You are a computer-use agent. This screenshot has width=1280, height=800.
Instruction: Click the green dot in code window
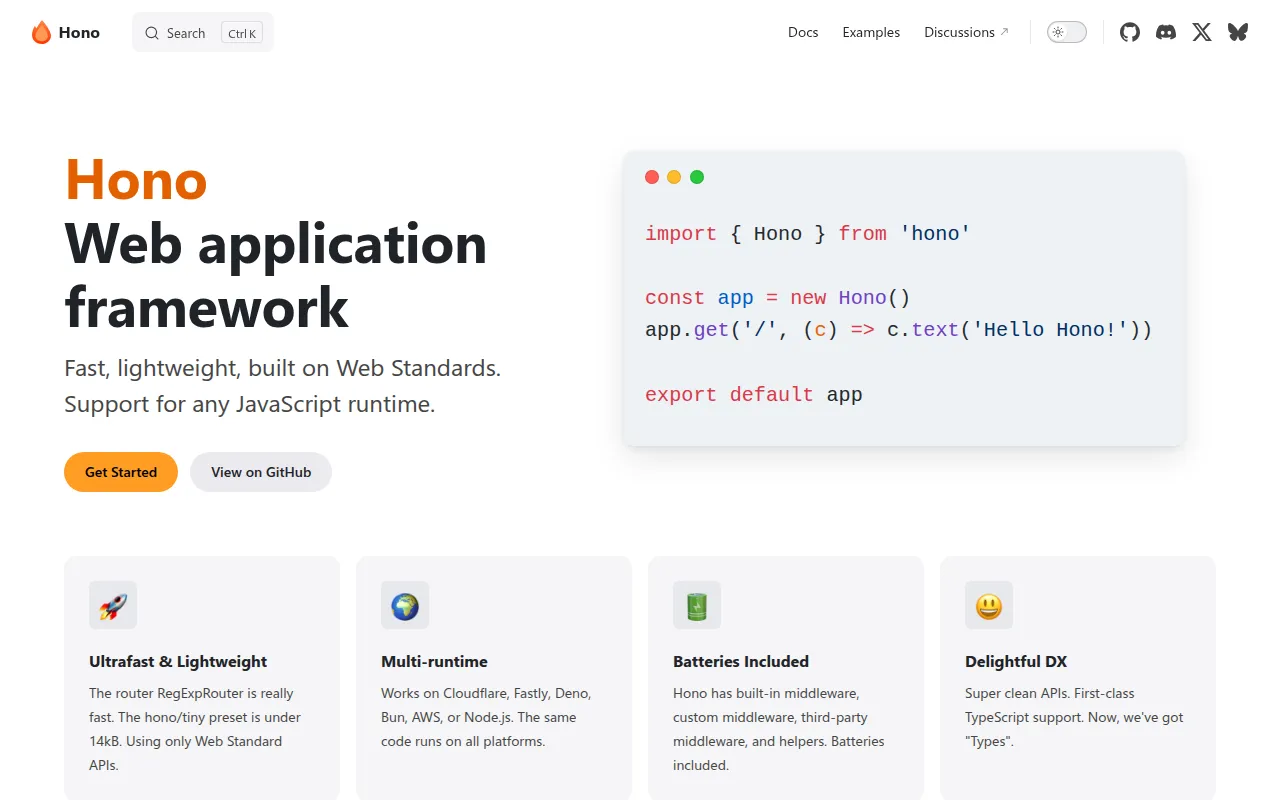pyautogui.click(x=697, y=177)
